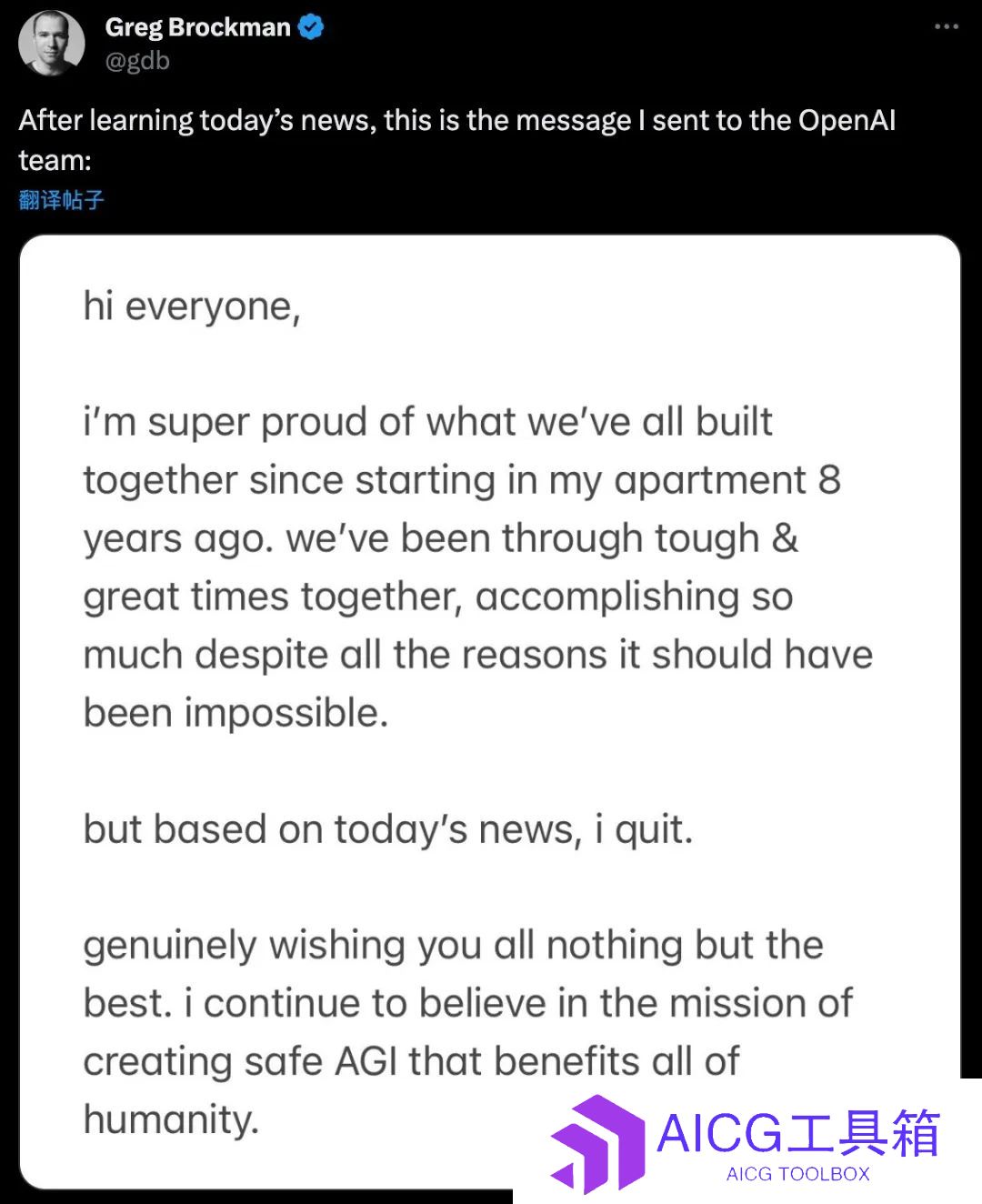
Task: Click the AICG TOOLBOX subtitle text
Action: point(798,1174)
